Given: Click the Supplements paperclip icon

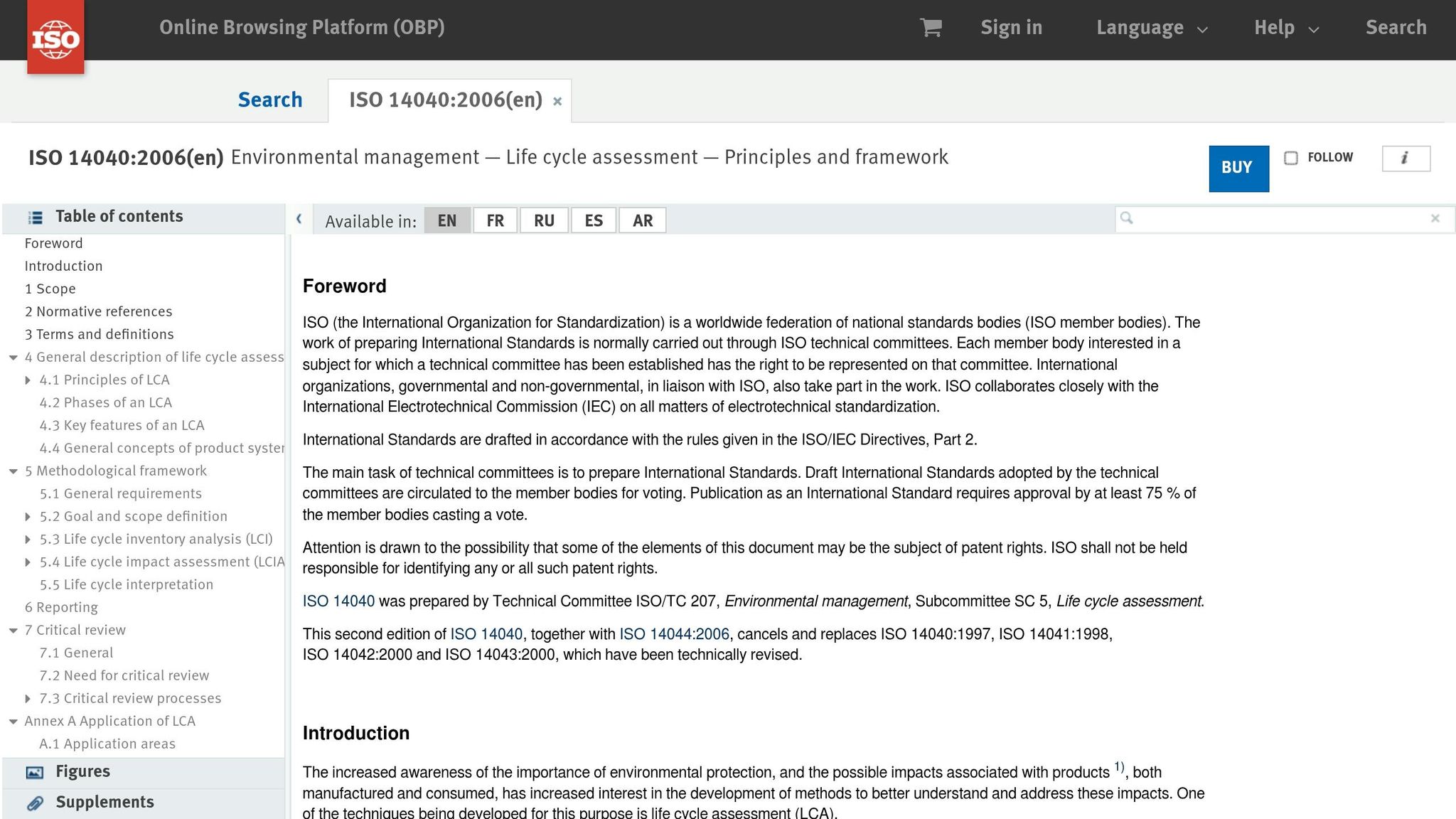Looking at the screenshot, I should tap(35, 803).
